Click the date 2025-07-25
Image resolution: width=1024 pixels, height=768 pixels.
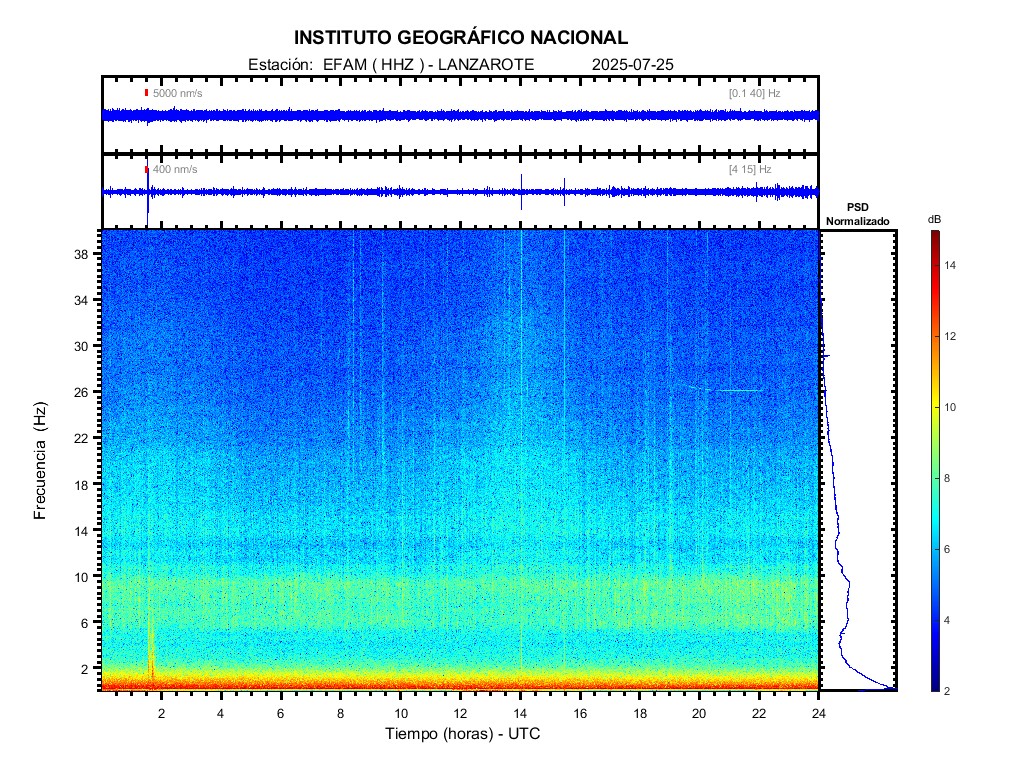pos(632,65)
